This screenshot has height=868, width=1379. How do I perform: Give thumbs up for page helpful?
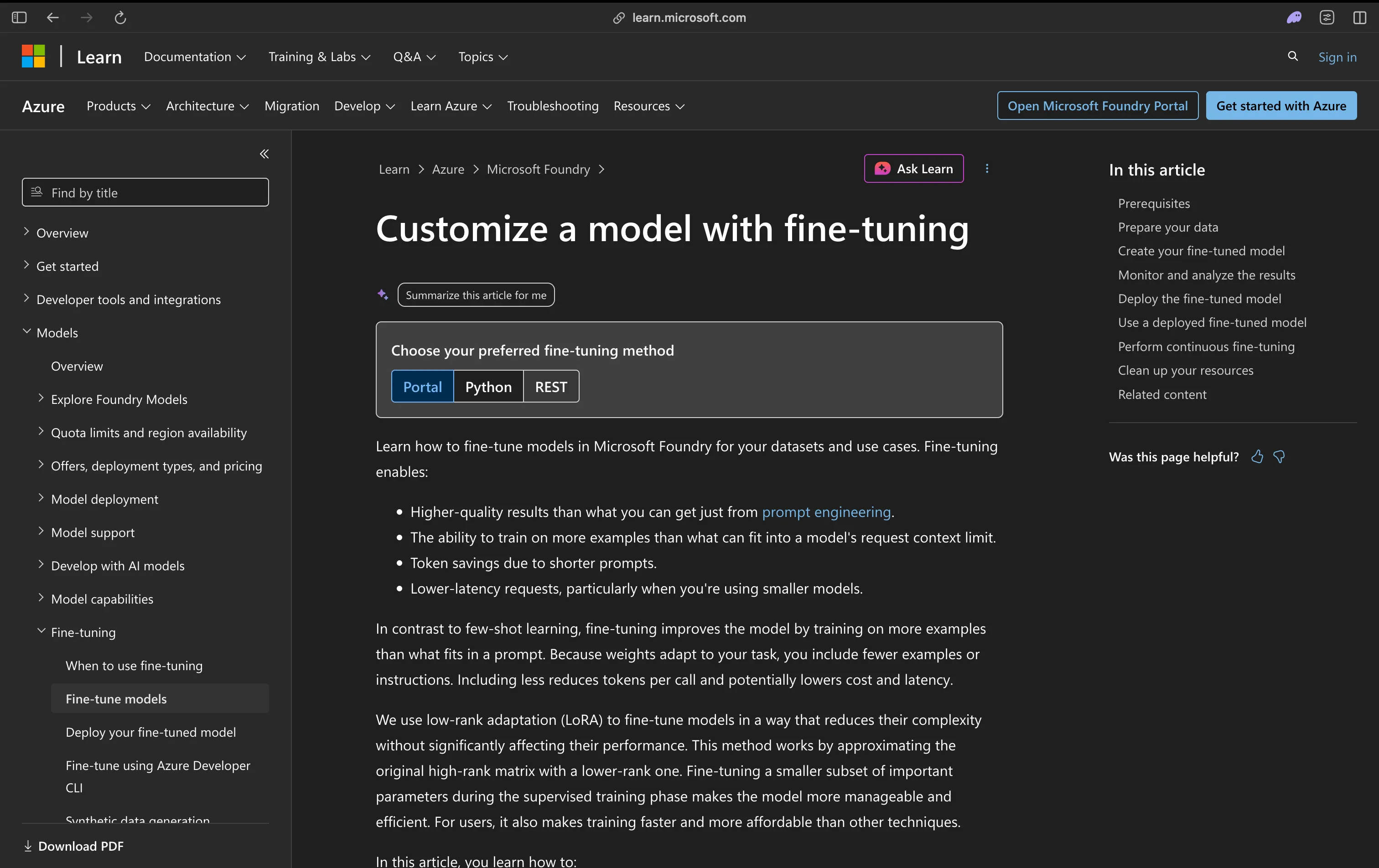coord(1257,457)
